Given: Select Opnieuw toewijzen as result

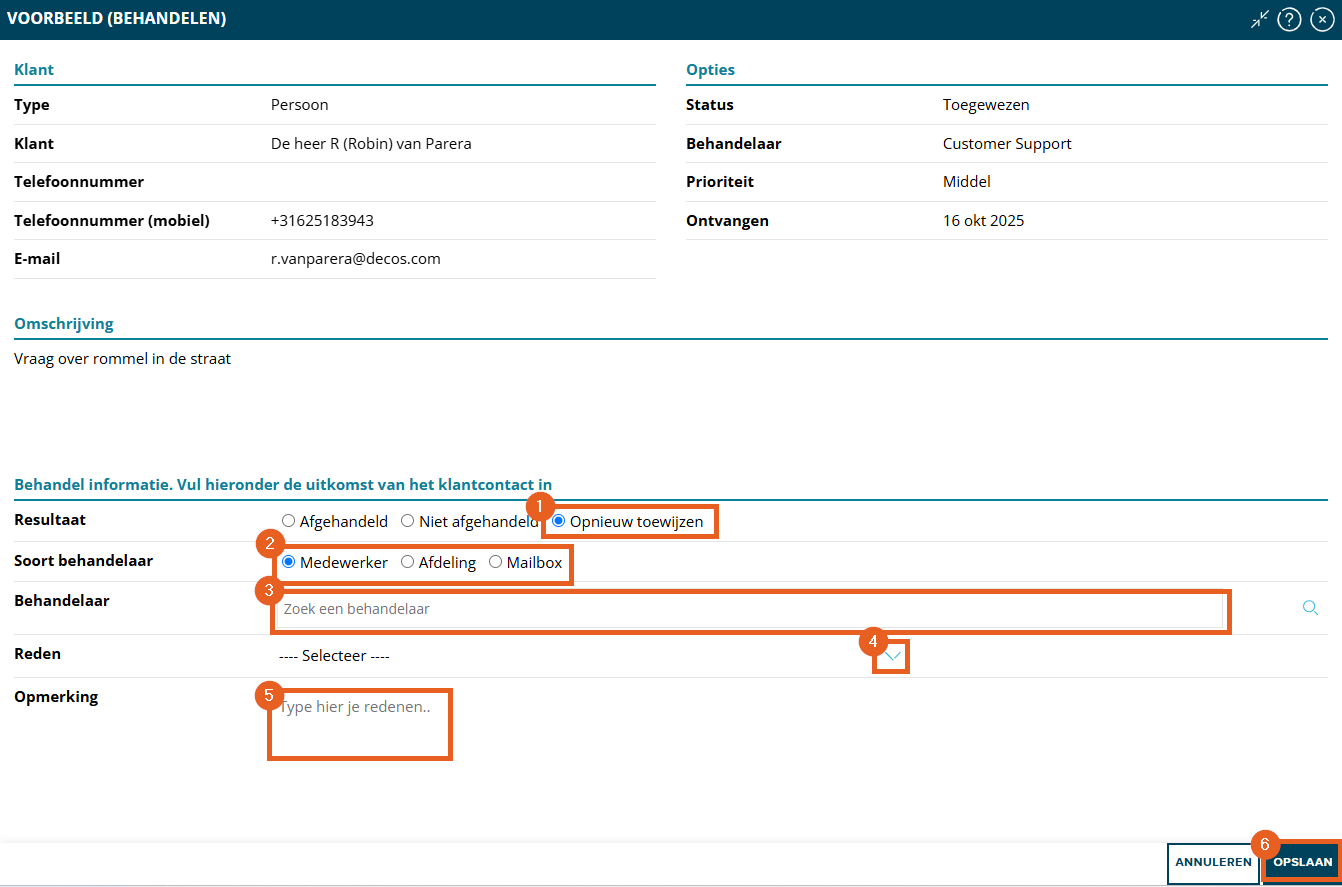Looking at the screenshot, I should point(559,521).
